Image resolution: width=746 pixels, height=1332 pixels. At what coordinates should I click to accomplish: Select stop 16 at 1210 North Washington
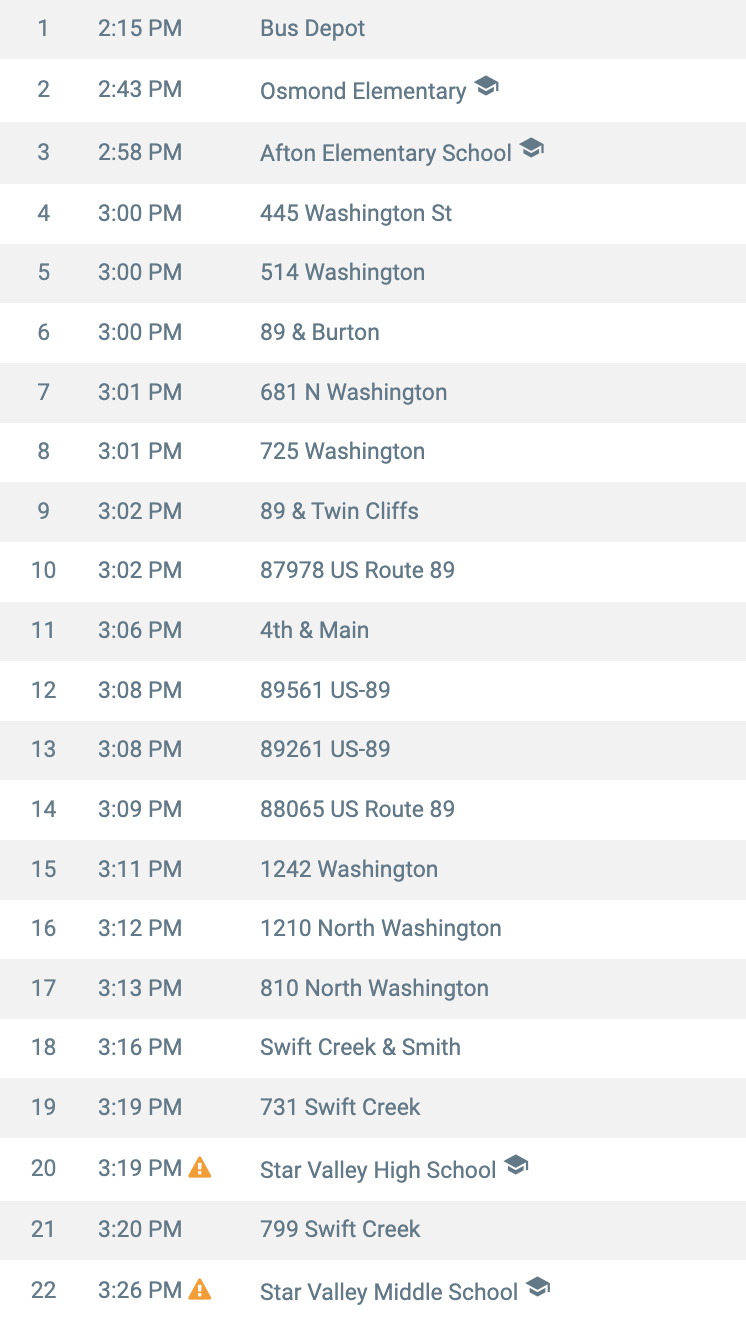(x=380, y=928)
